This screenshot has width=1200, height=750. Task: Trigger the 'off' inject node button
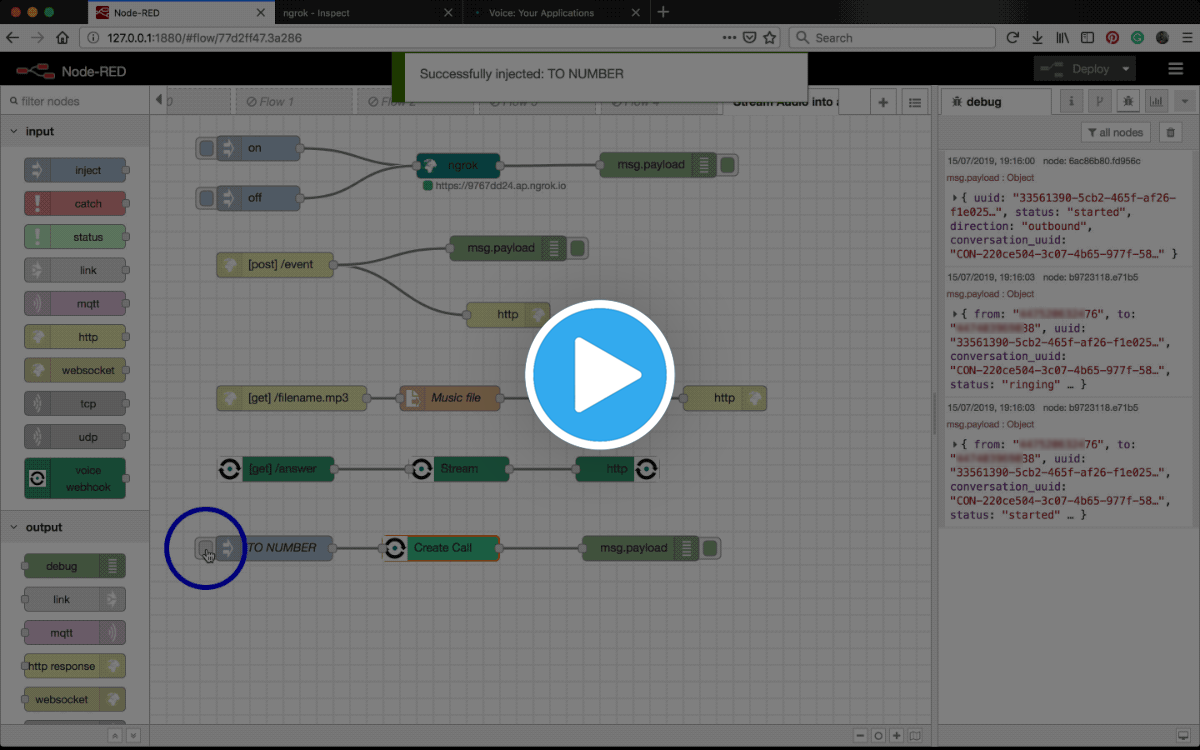[x=206, y=197]
